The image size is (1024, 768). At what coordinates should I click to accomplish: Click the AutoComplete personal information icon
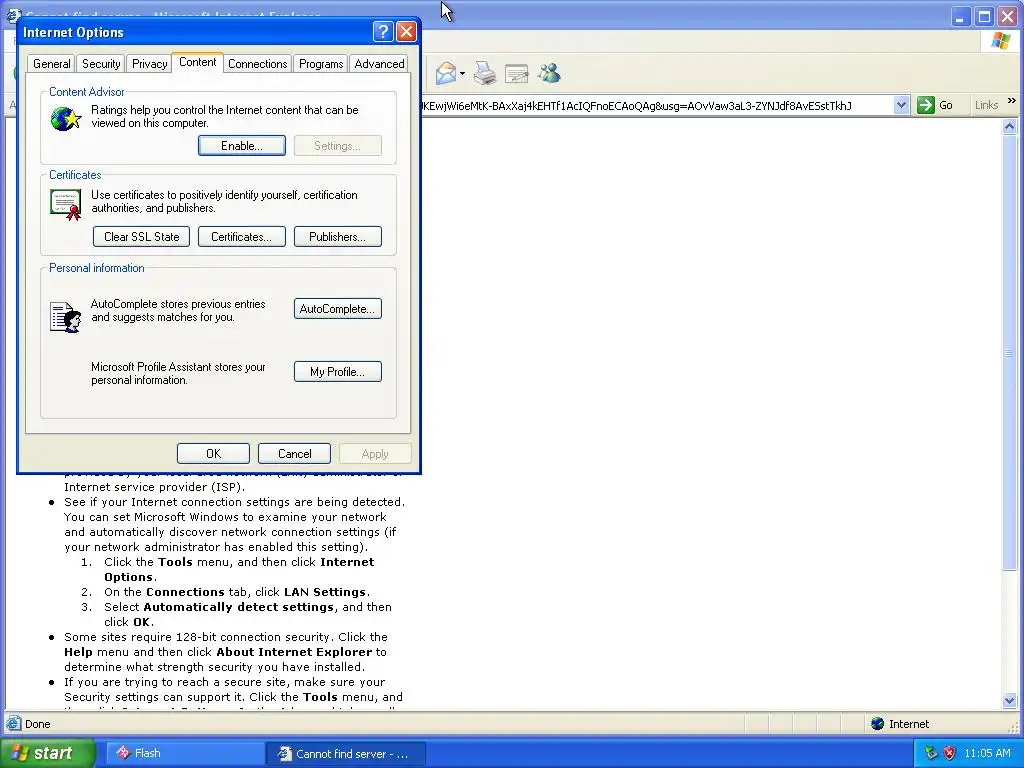[x=66, y=317]
